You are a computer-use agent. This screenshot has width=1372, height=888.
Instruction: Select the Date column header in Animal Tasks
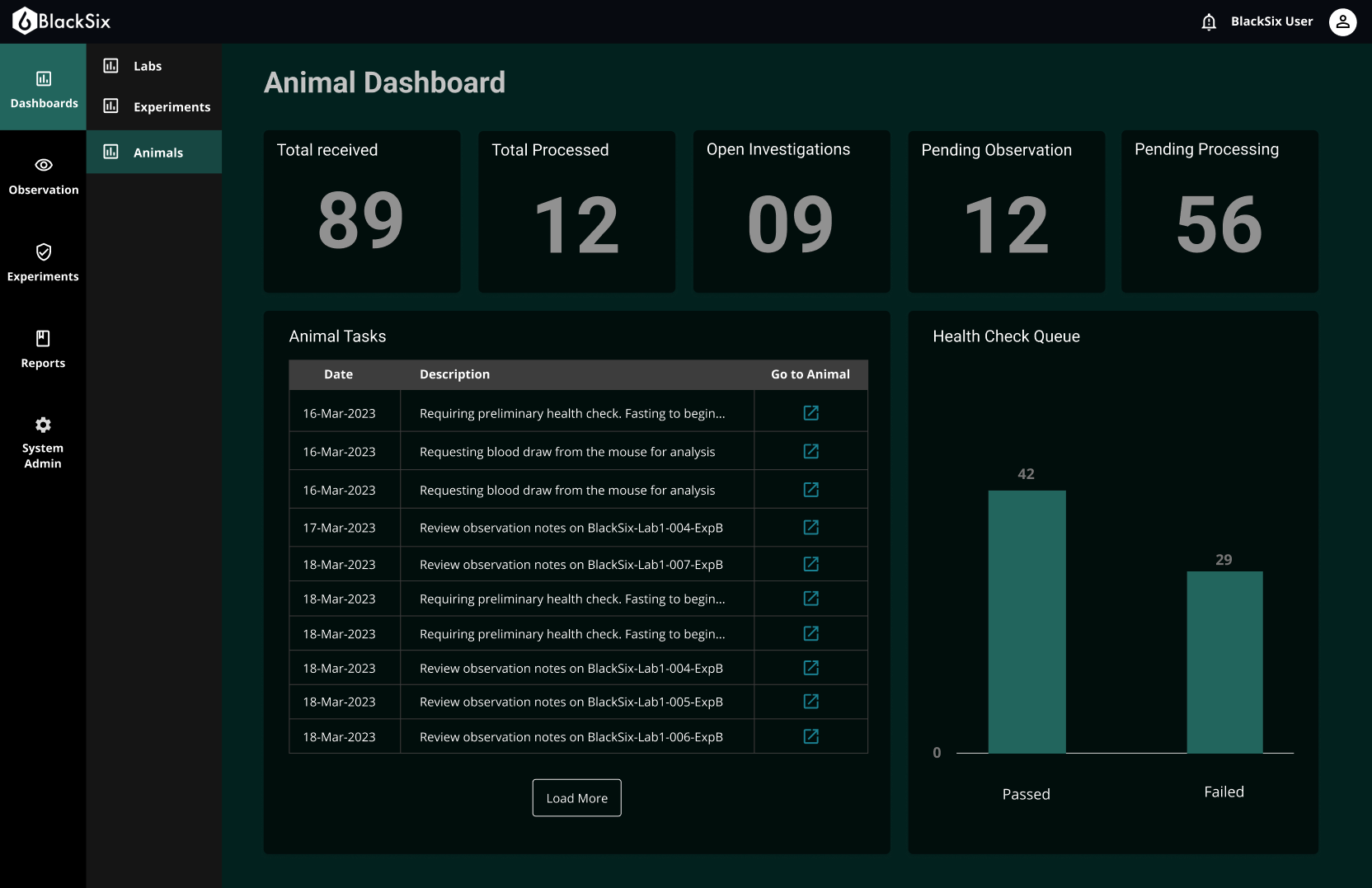point(338,374)
